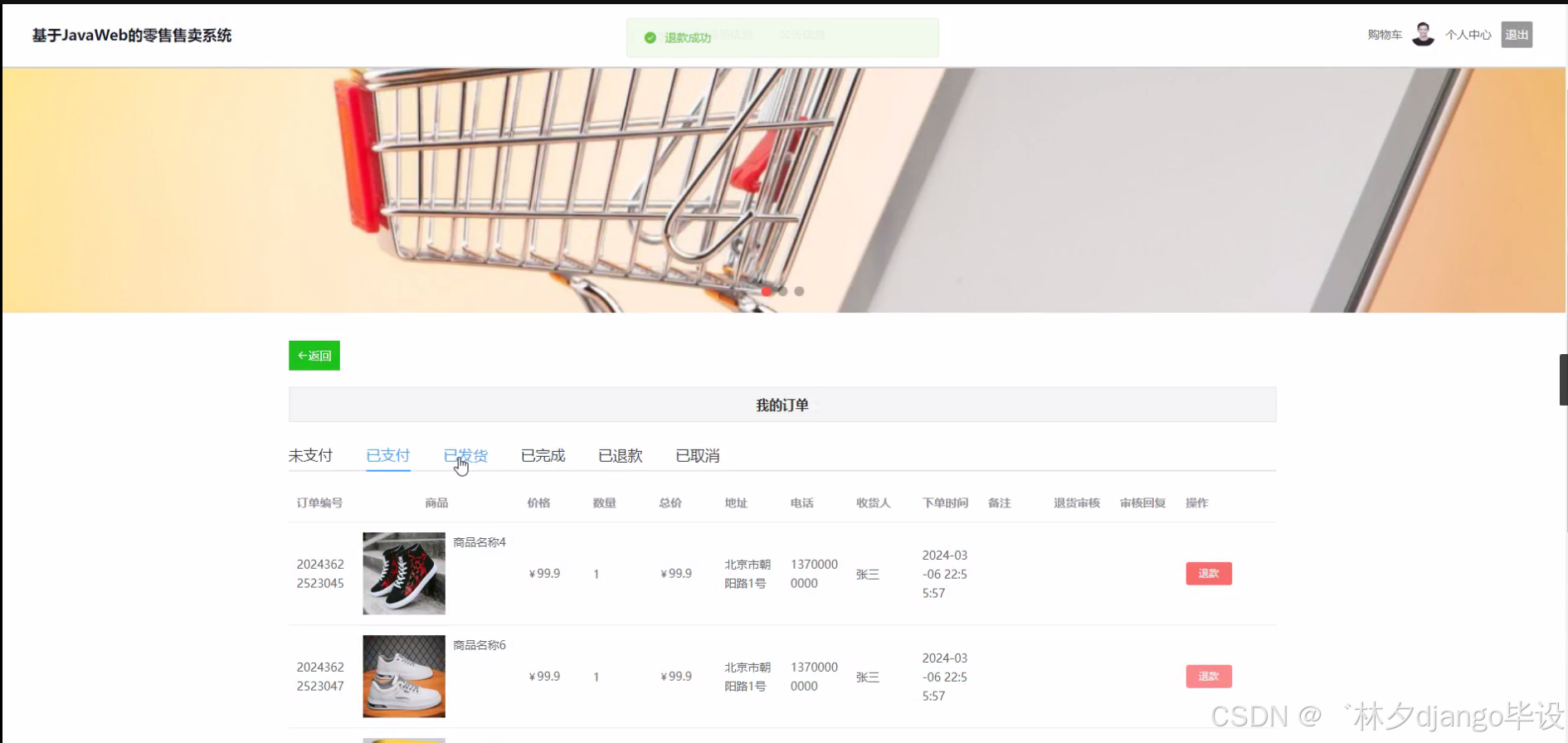
Task: Select the 已支付 tab
Action: (x=388, y=455)
